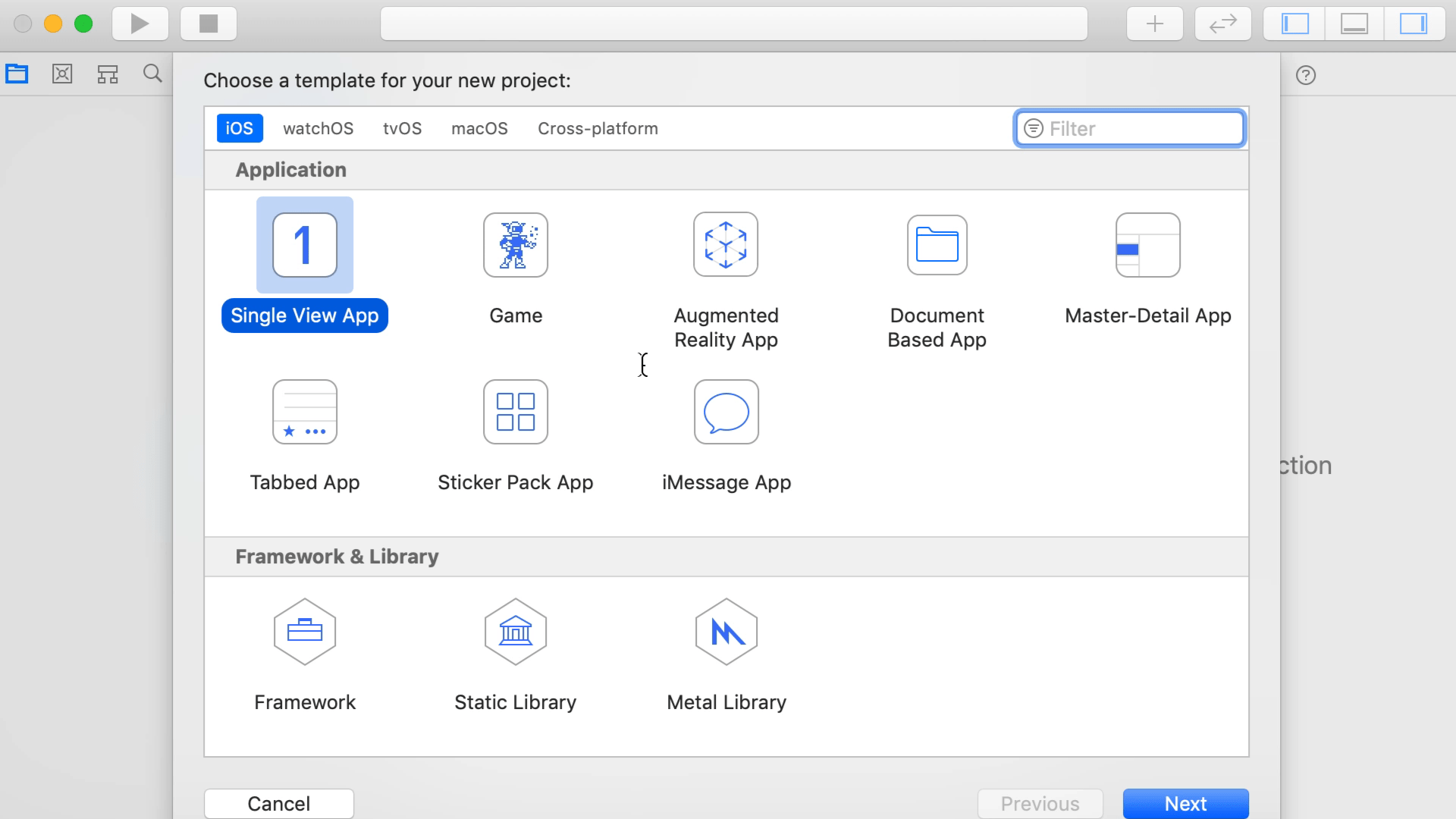Switch to the watchOS platform tab
The image size is (1456, 819).
pyautogui.click(x=318, y=128)
